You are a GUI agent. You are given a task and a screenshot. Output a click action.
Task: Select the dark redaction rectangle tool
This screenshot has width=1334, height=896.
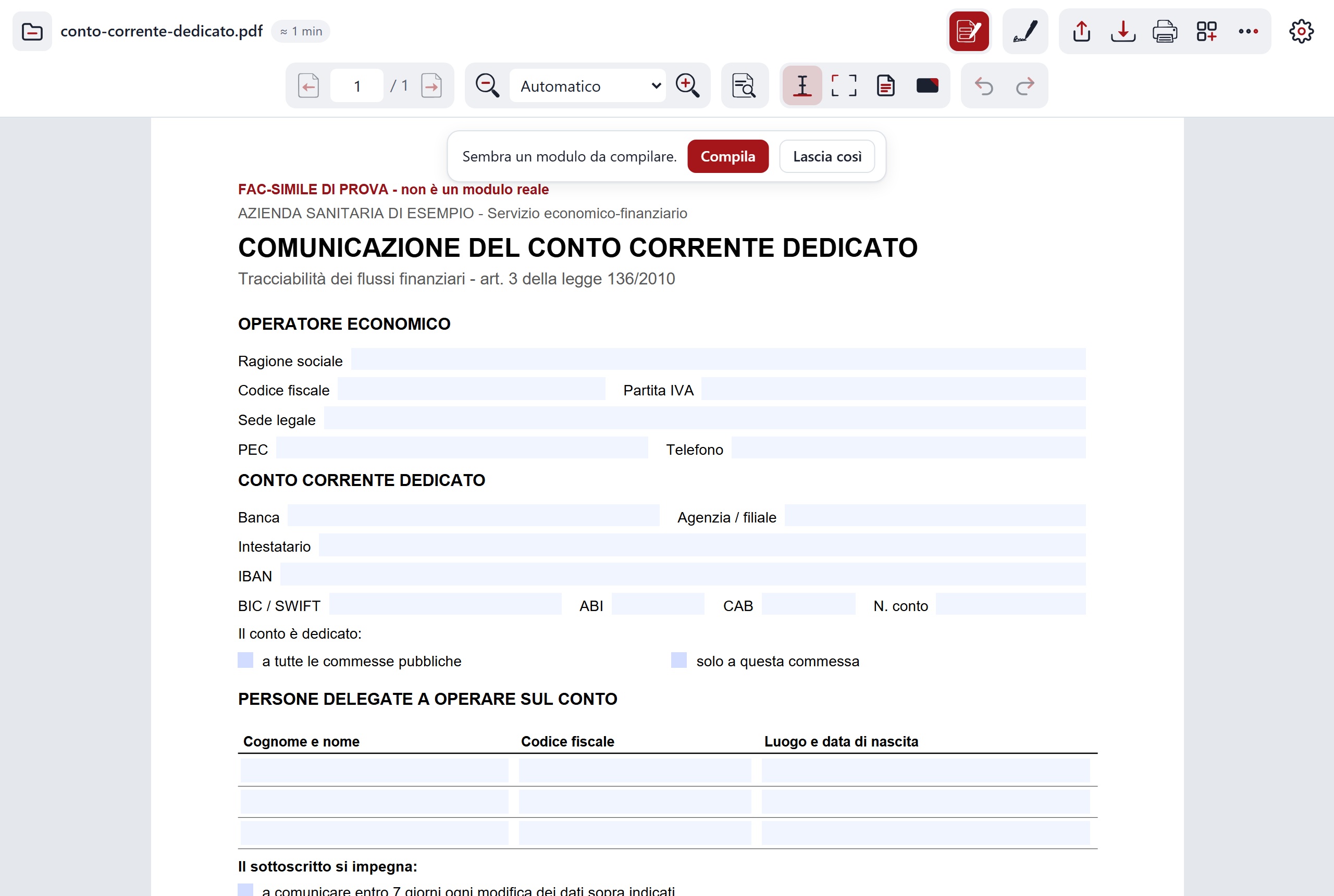click(x=927, y=86)
